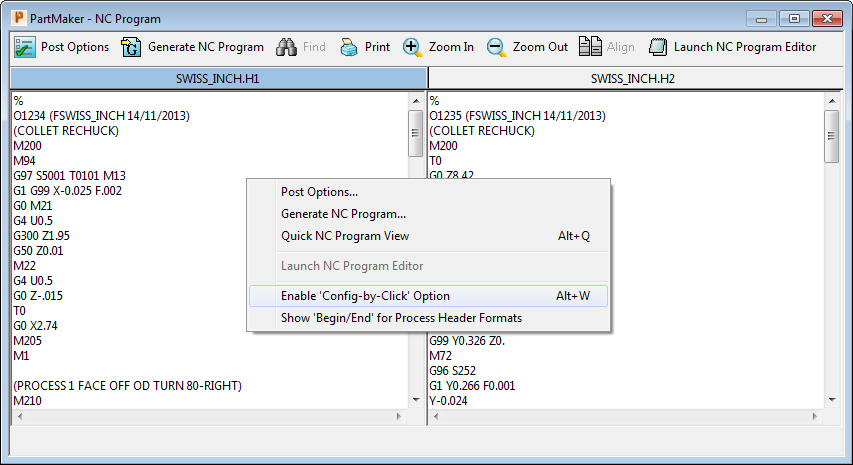Image resolution: width=853 pixels, height=465 pixels.
Task: Click line M1 in H1 pane
Action: pyautogui.click(x=21, y=356)
